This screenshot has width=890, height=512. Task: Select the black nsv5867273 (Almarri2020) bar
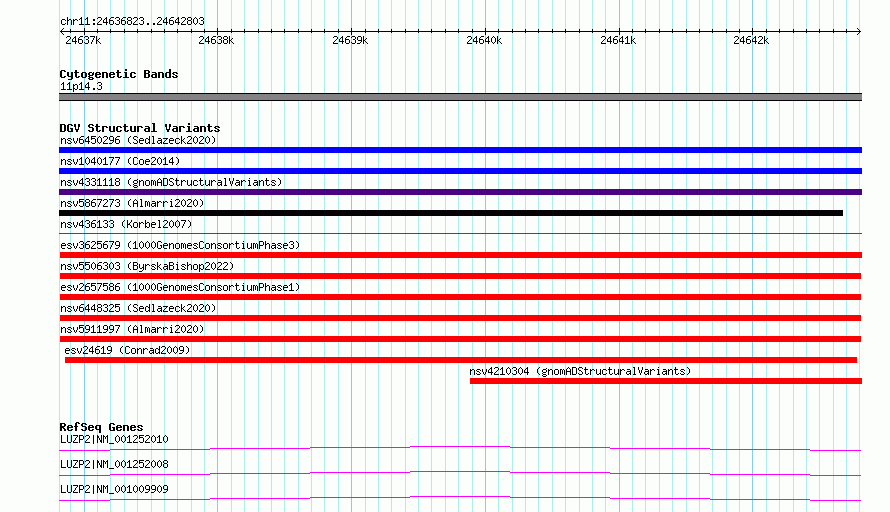click(x=451, y=213)
